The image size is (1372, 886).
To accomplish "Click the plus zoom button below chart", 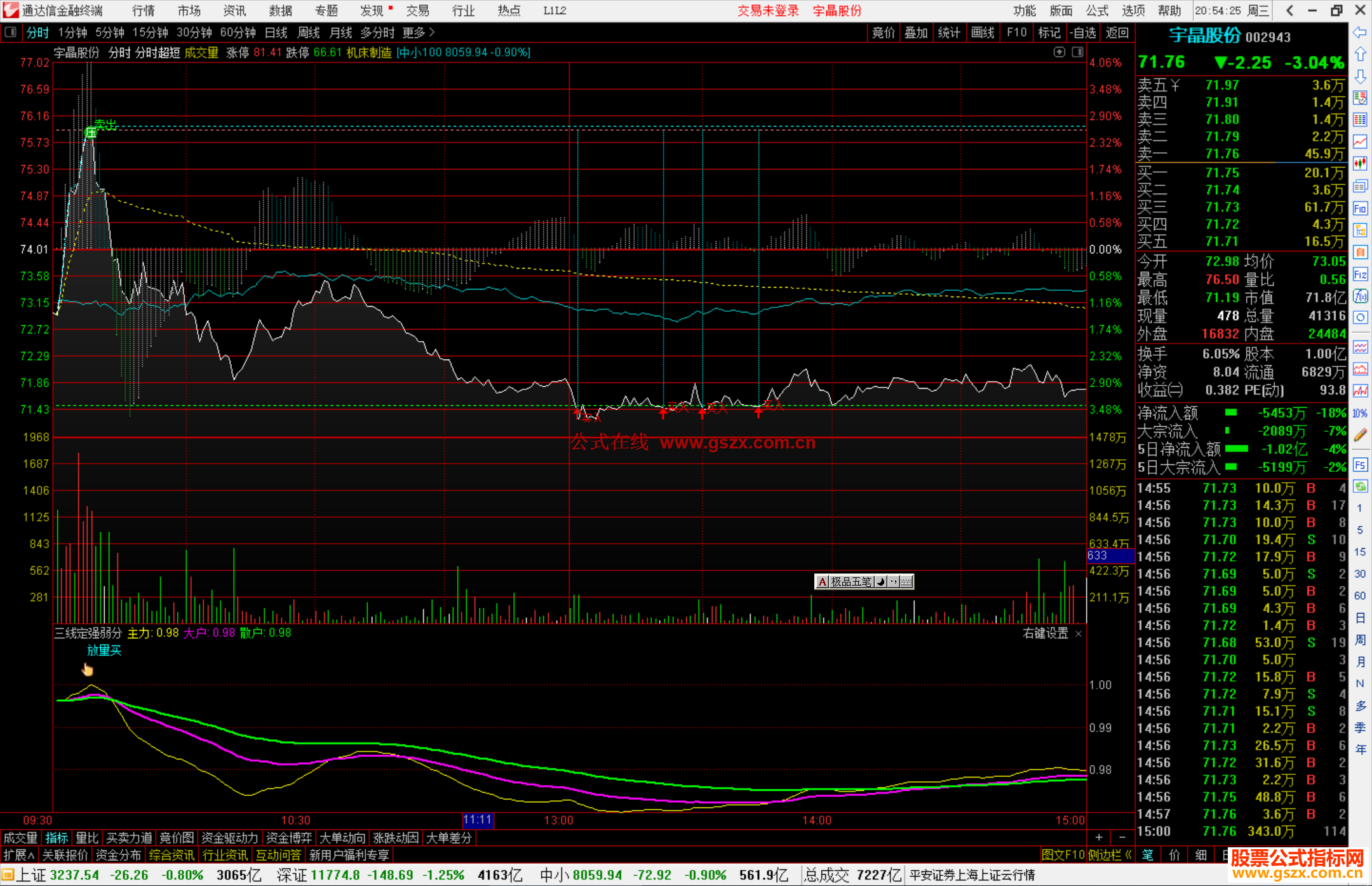I will [1099, 838].
